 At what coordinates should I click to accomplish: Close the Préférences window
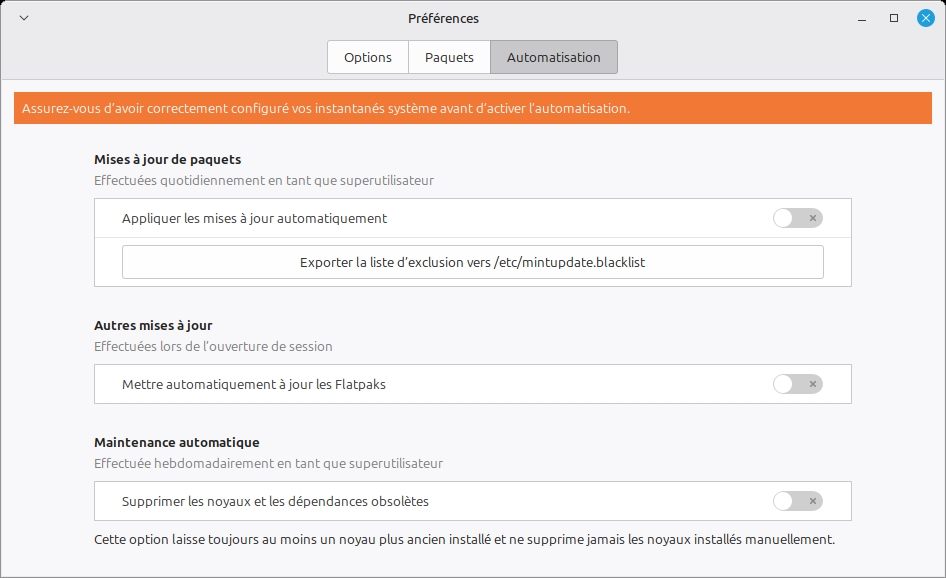(x=925, y=18)
